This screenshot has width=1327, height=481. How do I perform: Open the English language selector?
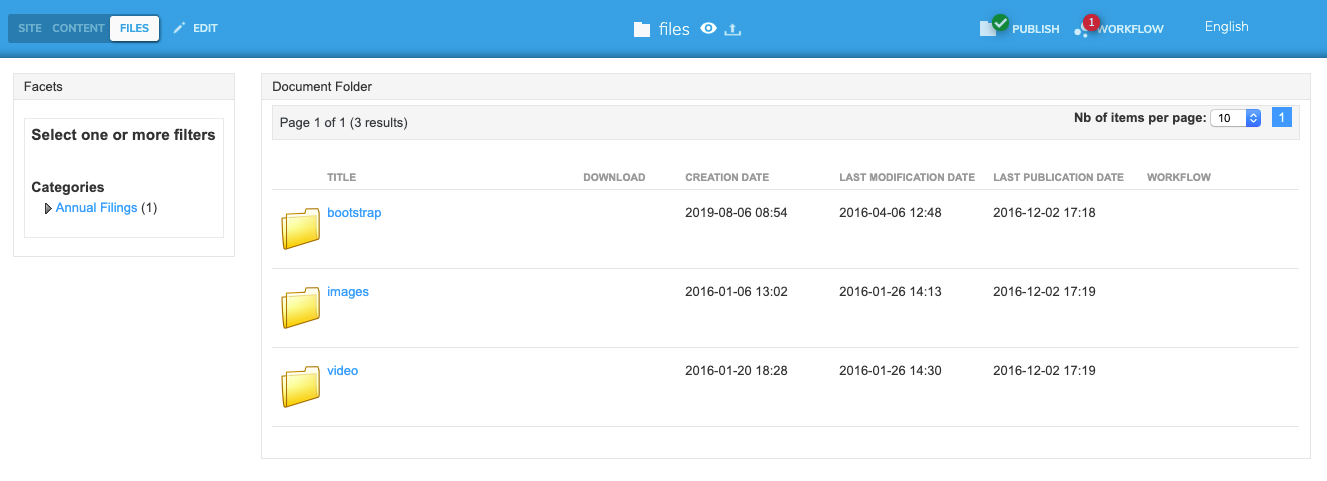[1226, 27]
